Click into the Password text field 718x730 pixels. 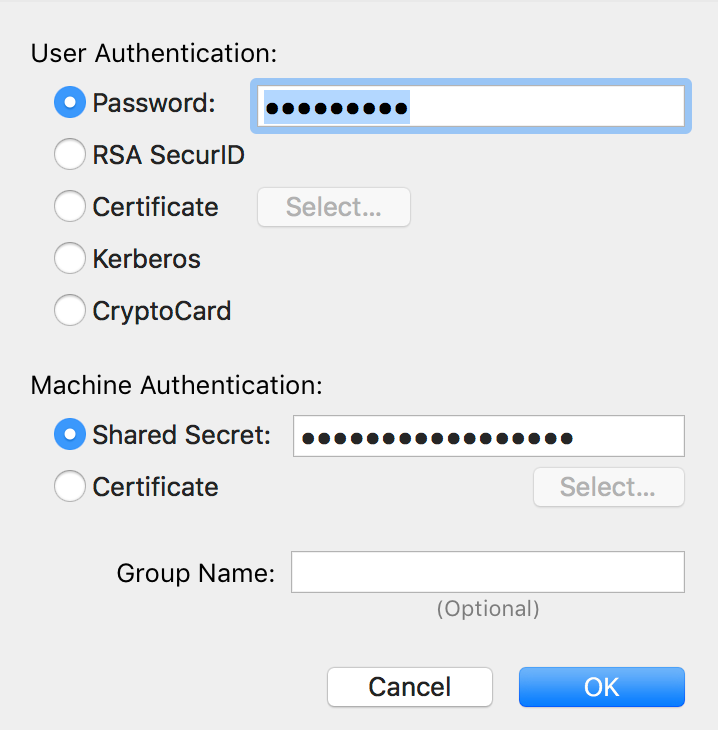pyautogui.click(x=470, y=106)
